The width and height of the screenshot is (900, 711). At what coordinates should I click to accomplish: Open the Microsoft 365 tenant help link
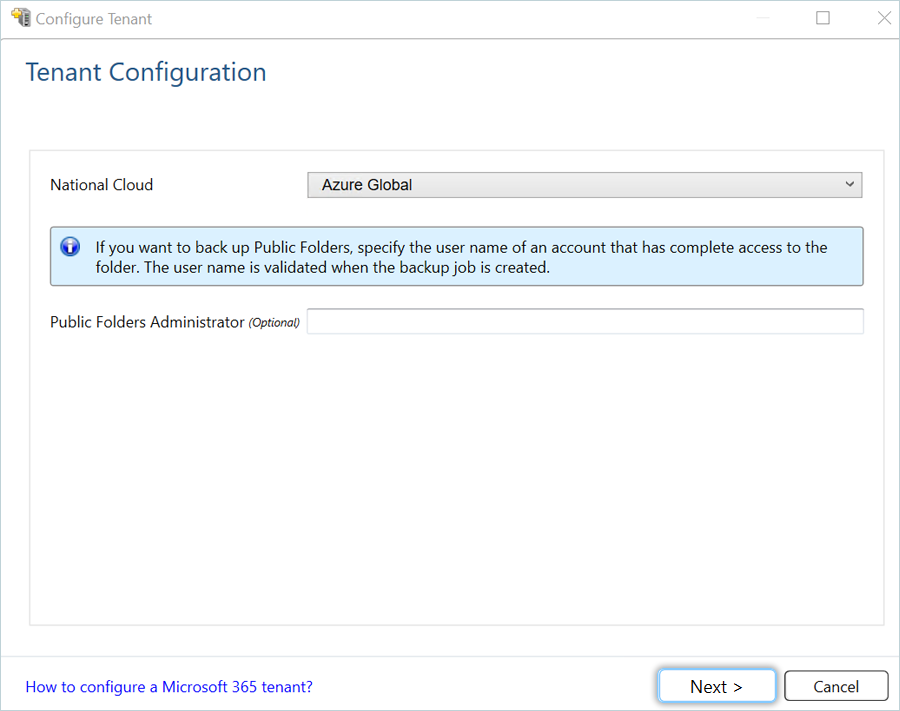click(x=169, y=687)
